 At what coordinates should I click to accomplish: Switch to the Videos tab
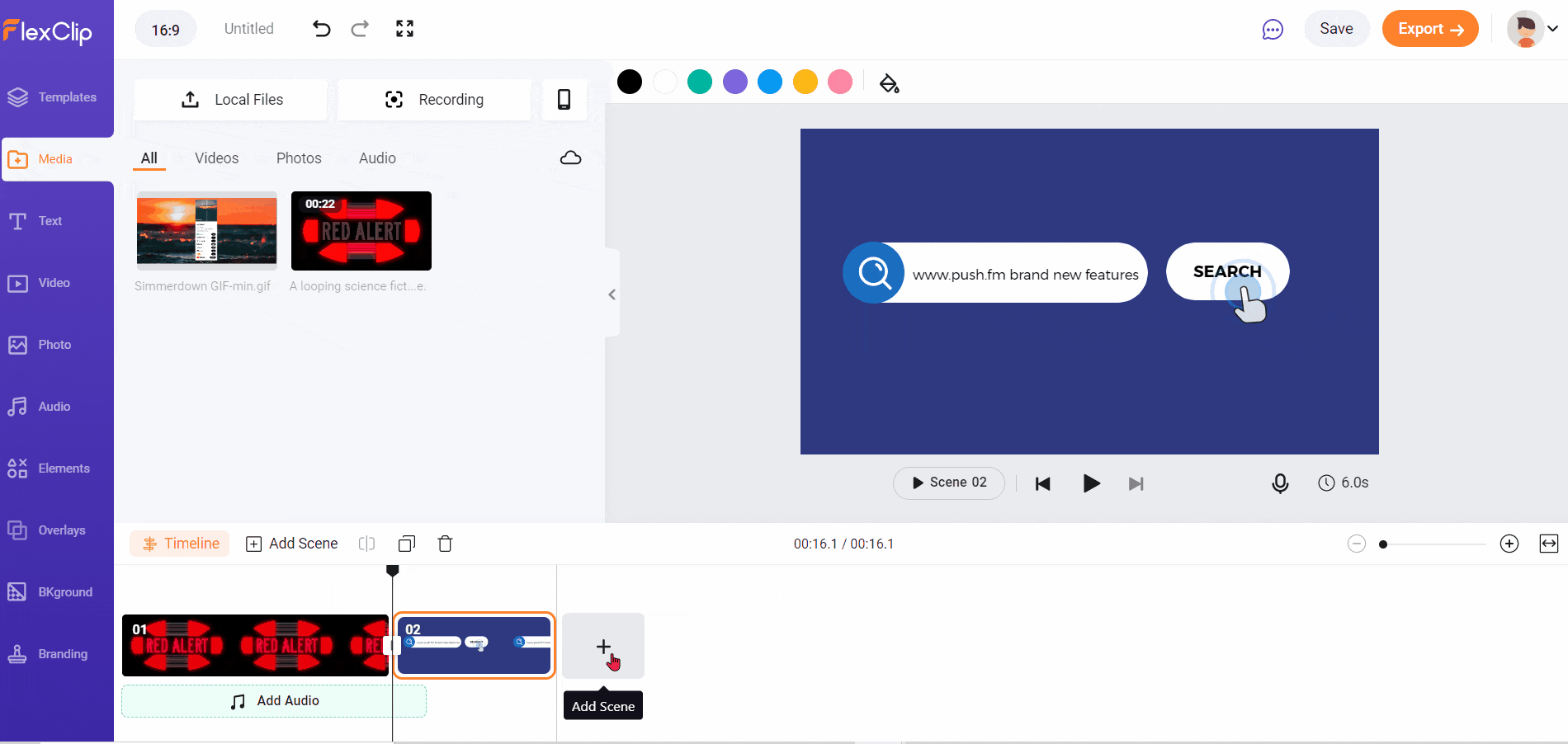point(217,158)
